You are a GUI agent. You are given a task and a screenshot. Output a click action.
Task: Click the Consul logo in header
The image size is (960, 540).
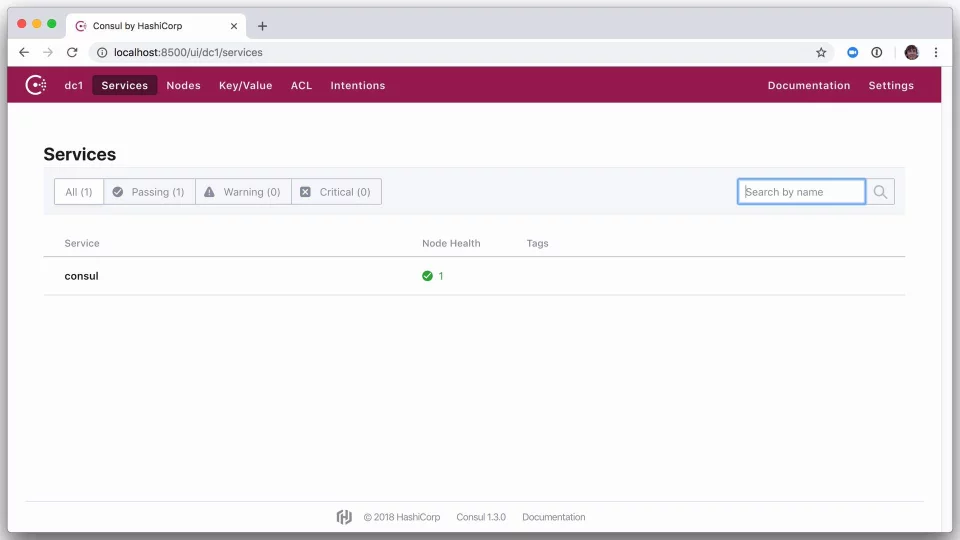coord(36,84)
